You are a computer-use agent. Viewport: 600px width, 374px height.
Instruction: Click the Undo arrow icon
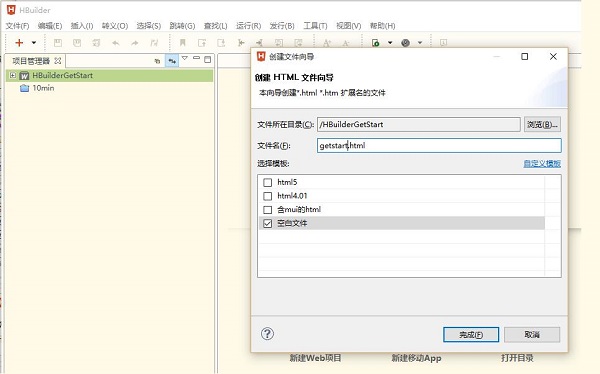[116, 43]
